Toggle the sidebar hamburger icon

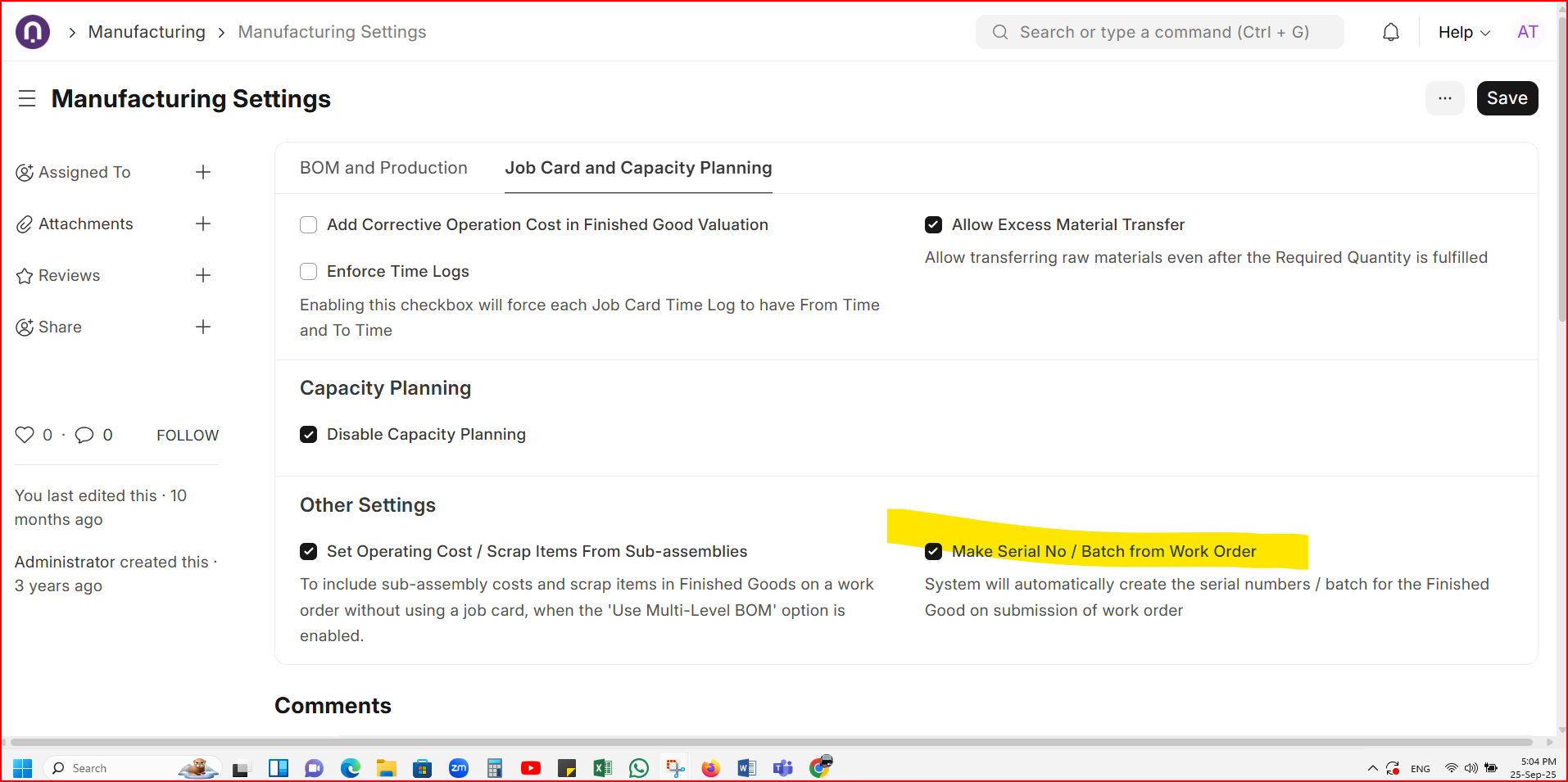tap(27, 98)
